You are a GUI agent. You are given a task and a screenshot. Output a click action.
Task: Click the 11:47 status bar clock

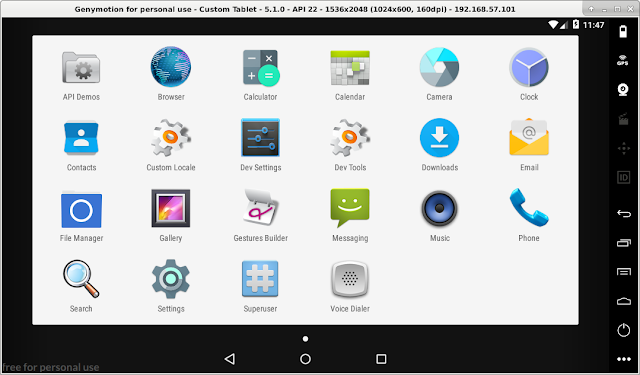(593, 25)
